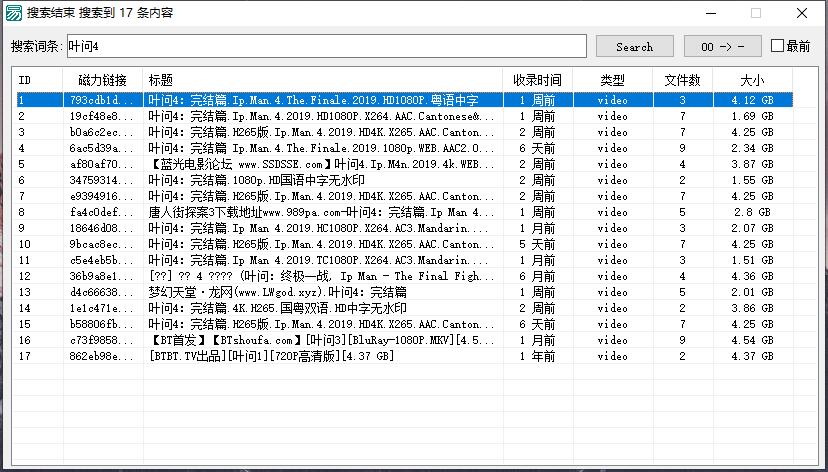The image size is (828, 472).
Task: Minimize the search window
Action: click(710, 13)
